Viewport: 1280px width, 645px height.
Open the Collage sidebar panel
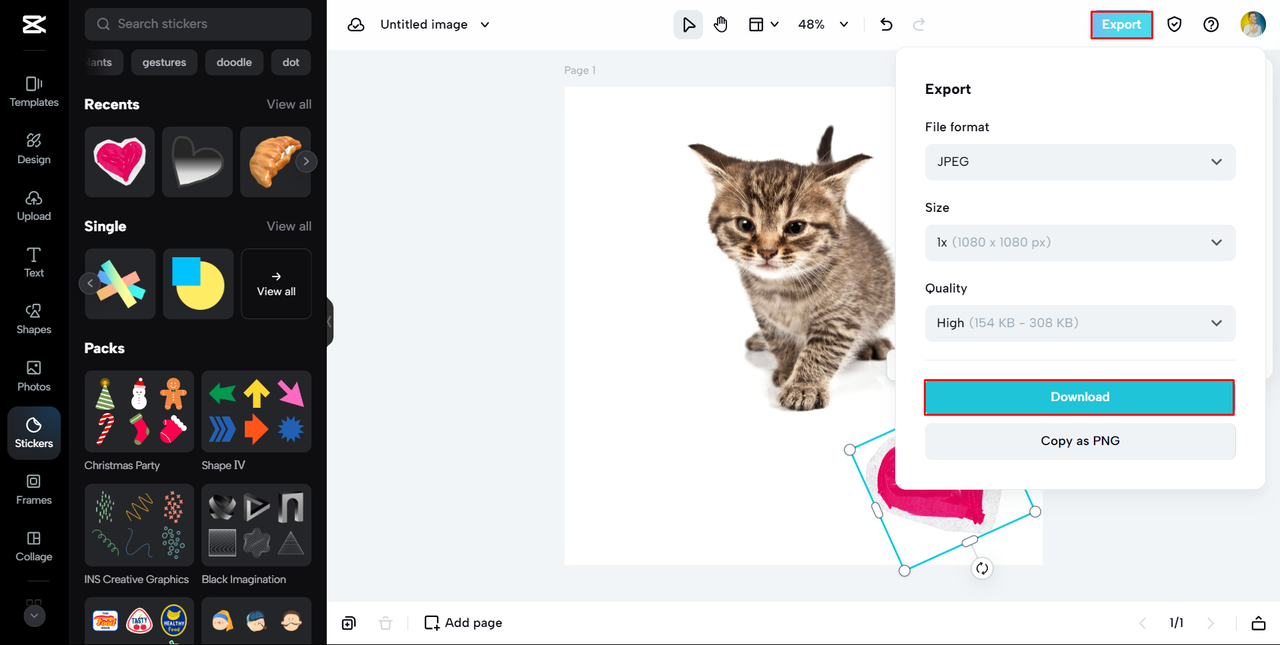[34, 546]
